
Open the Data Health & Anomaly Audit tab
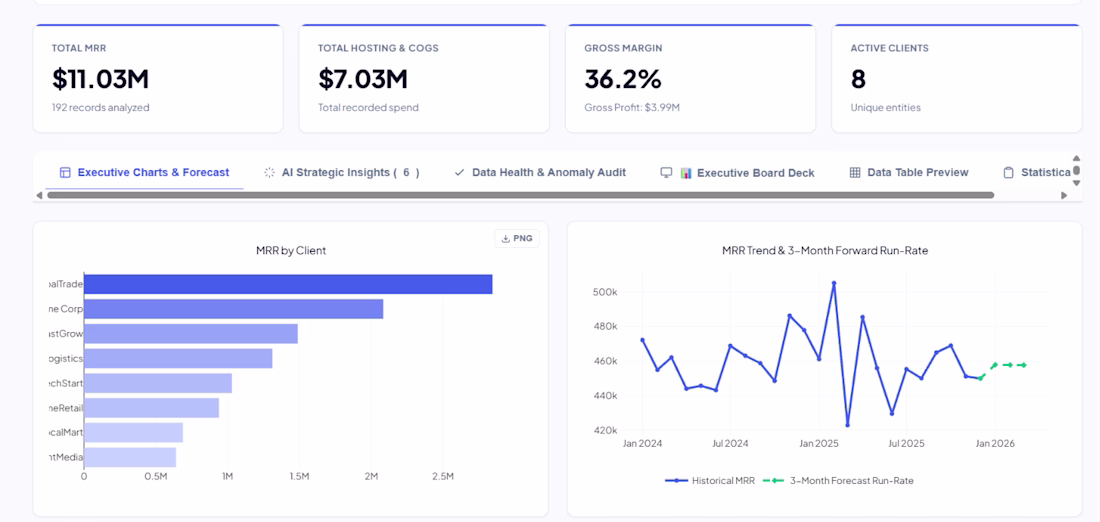coord(539,173)
